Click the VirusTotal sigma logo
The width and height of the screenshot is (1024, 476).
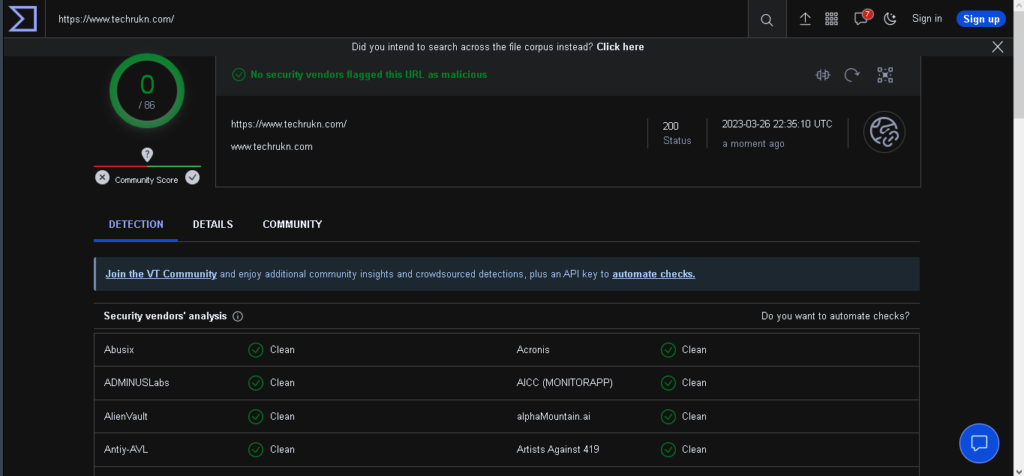(x=22, y=18)
